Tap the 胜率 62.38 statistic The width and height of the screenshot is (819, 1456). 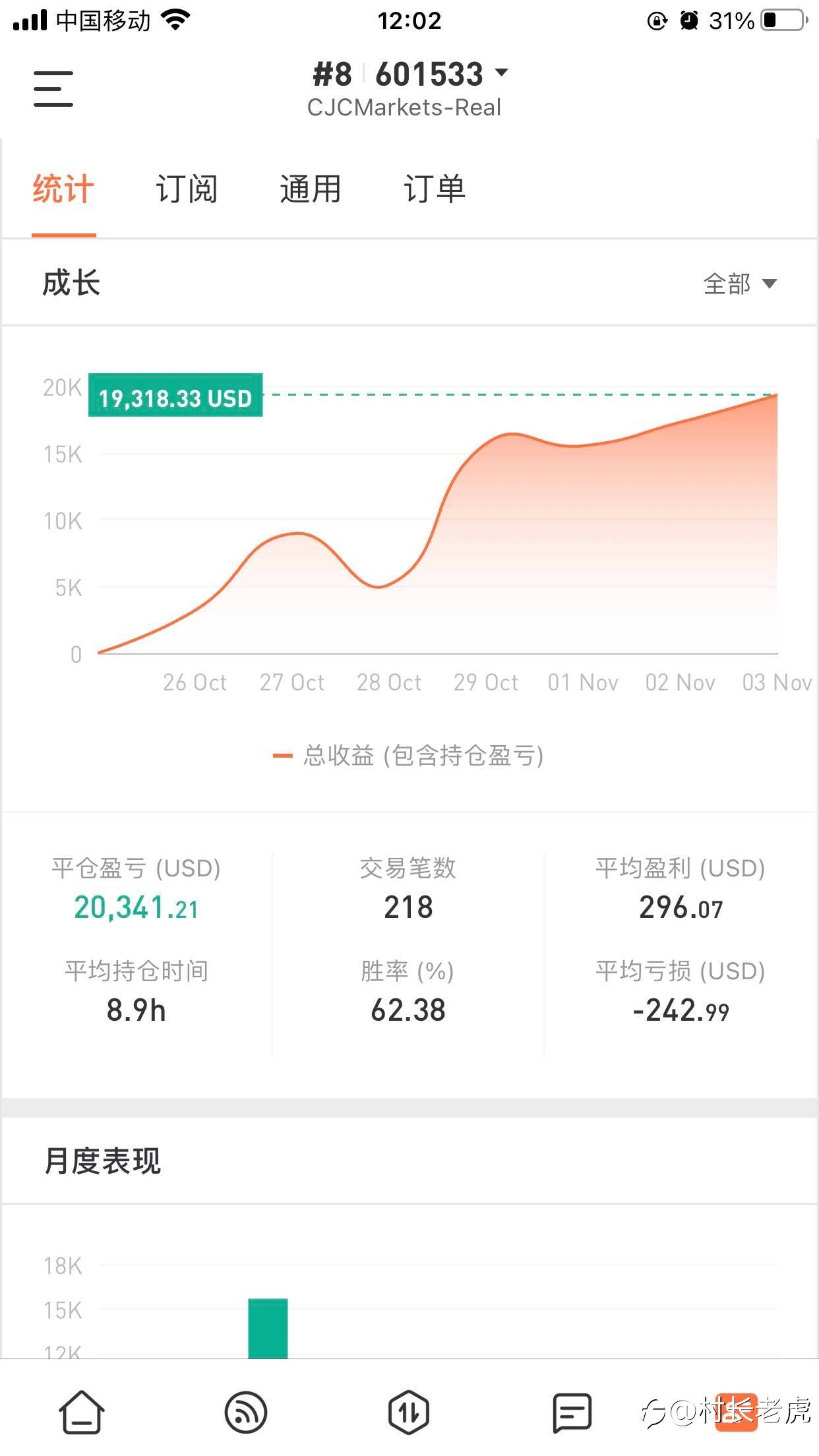tap(408, 1010)
